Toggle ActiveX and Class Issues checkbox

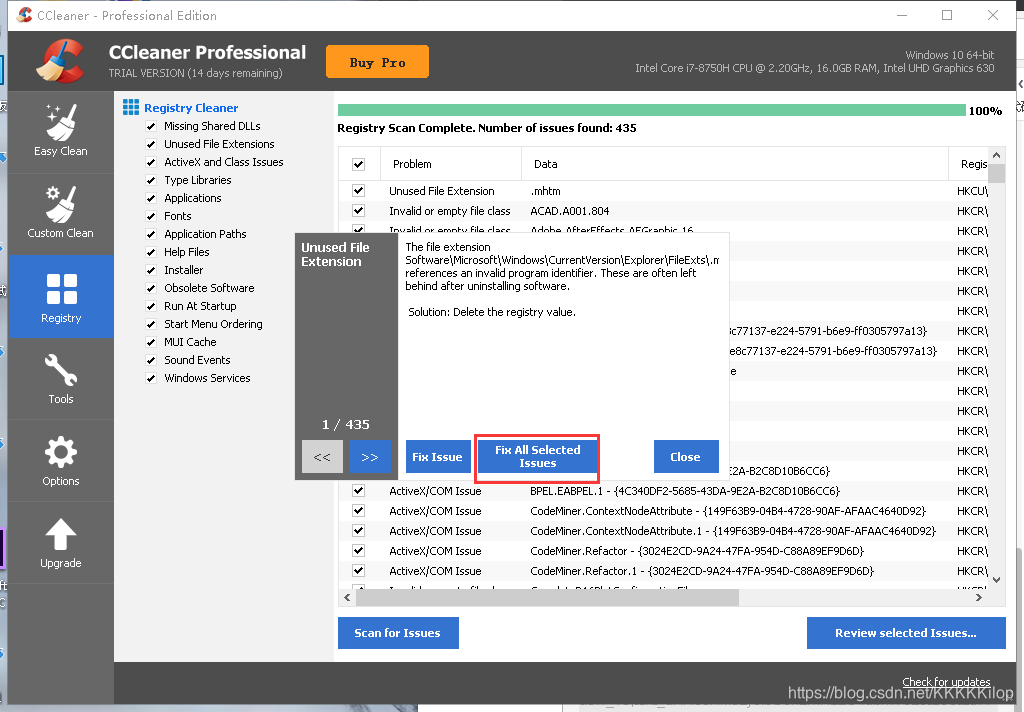click(x=151, y=162)
